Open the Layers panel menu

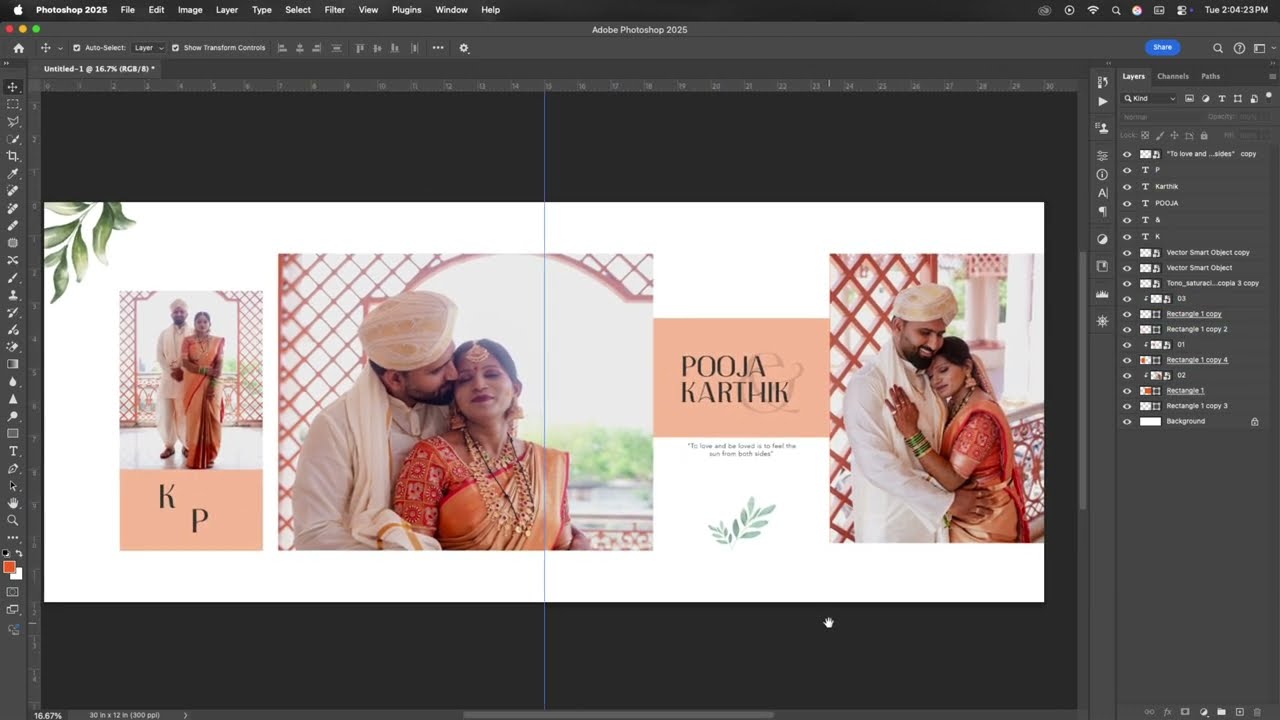(x=1272, y=76)
